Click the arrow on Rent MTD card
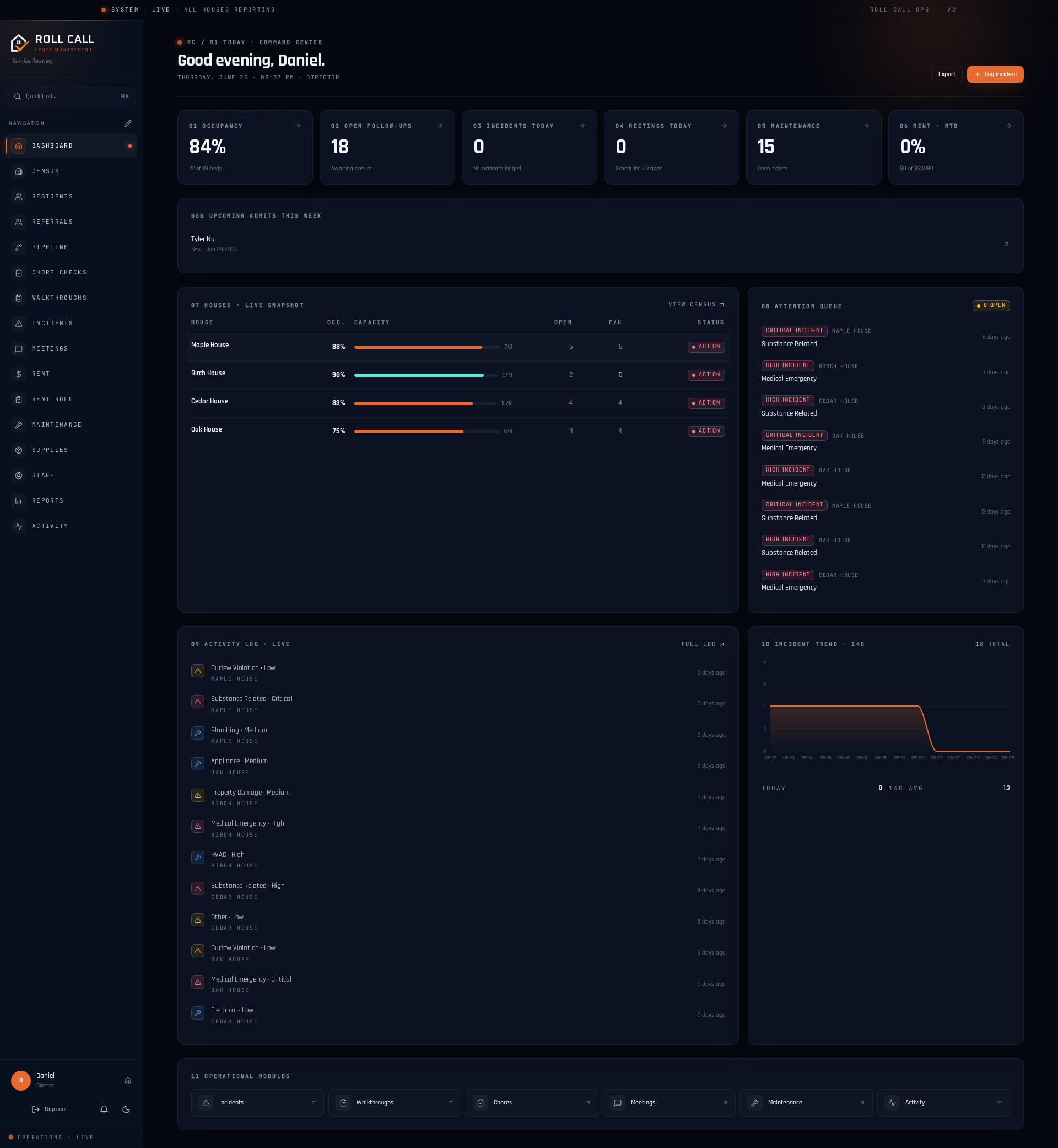 pyautogui.click(x=1008, y=126)
